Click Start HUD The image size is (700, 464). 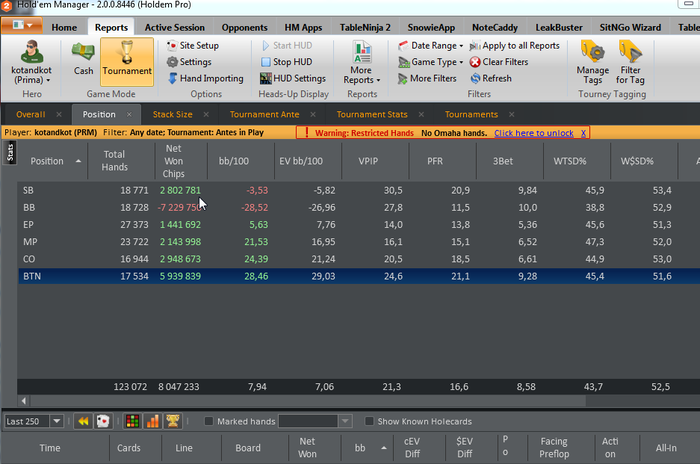tap(287, 46)
